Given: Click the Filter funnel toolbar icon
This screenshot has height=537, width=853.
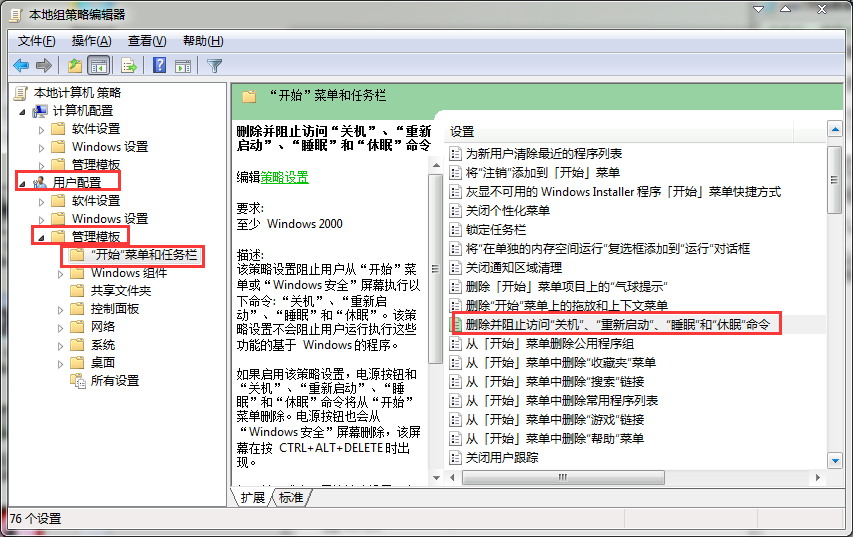Looking at the screenshot, I should tap(214, 66).
